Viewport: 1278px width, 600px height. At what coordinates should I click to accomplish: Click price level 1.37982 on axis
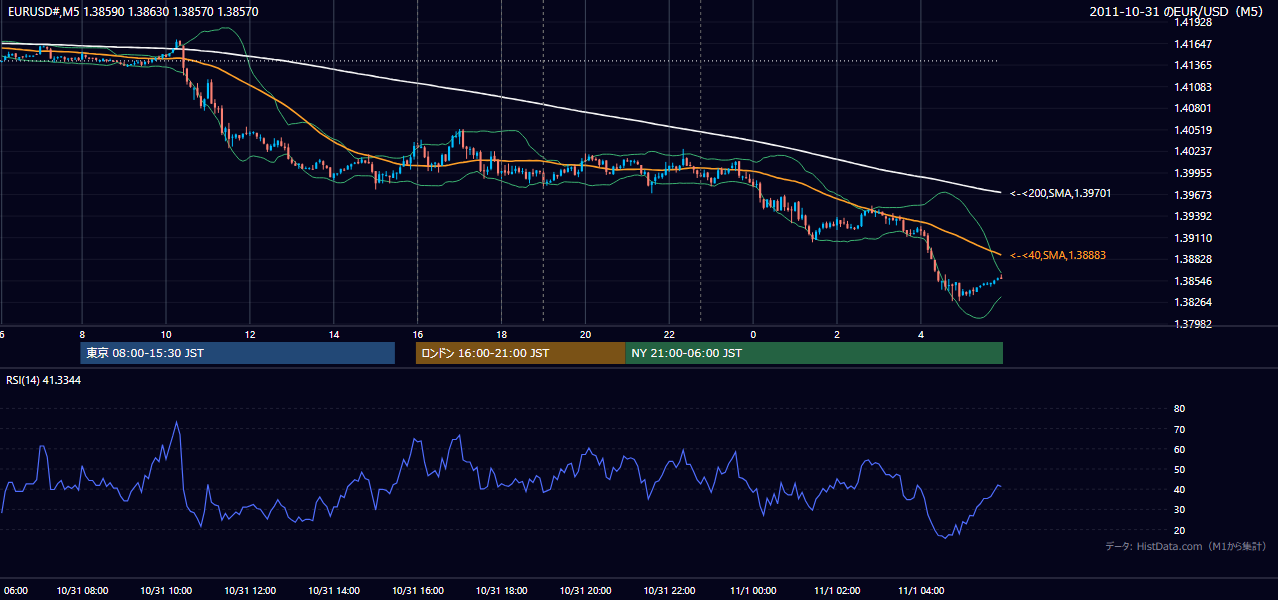[x=1193, y=324]
